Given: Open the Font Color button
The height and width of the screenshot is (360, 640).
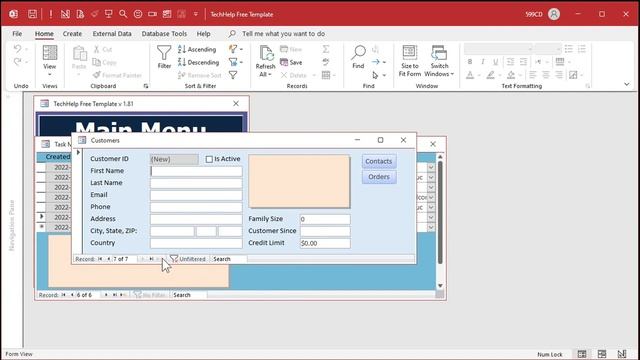Looking at the screenshot, I should (x=470, y=75).
